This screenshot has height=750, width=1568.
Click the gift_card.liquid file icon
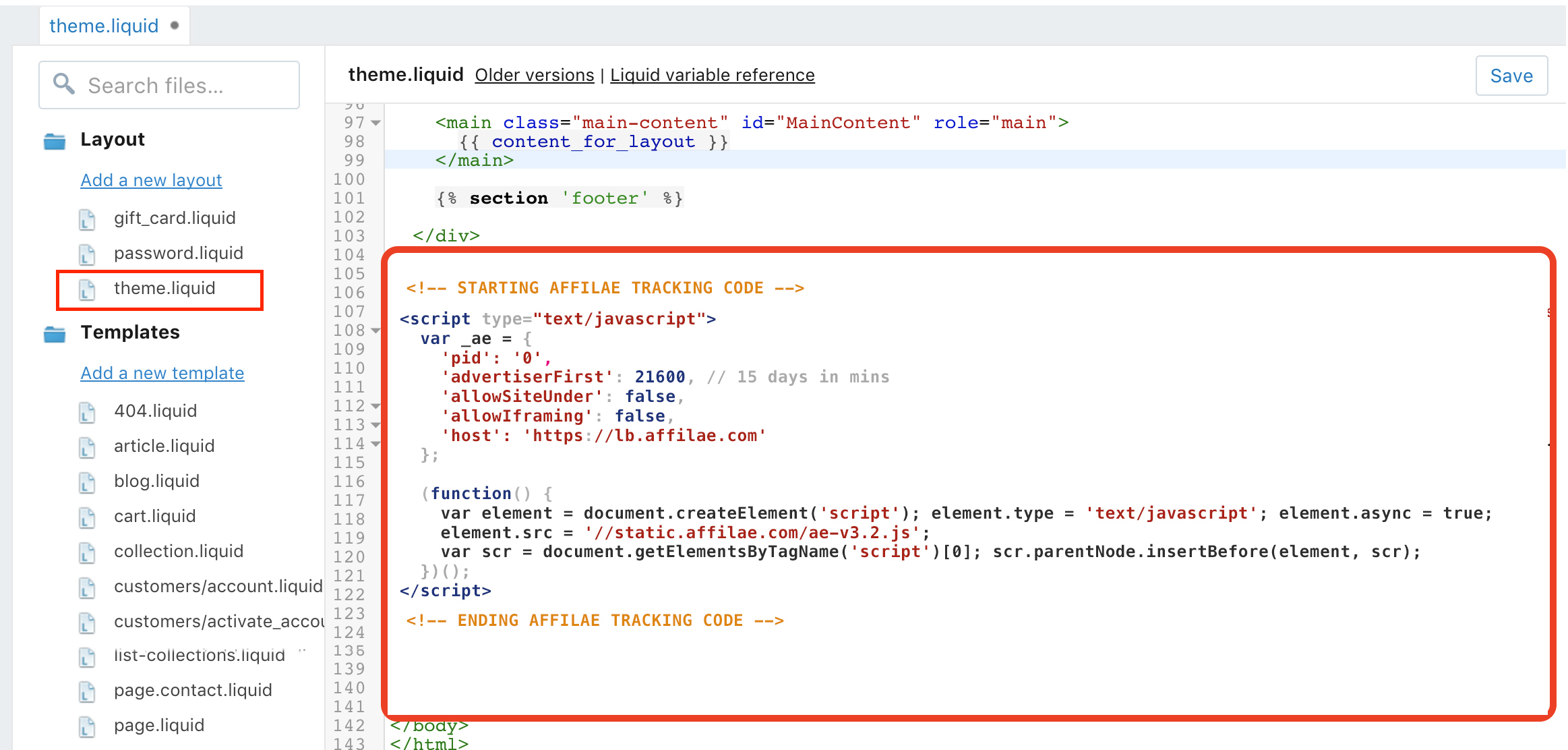pos(87,219)
